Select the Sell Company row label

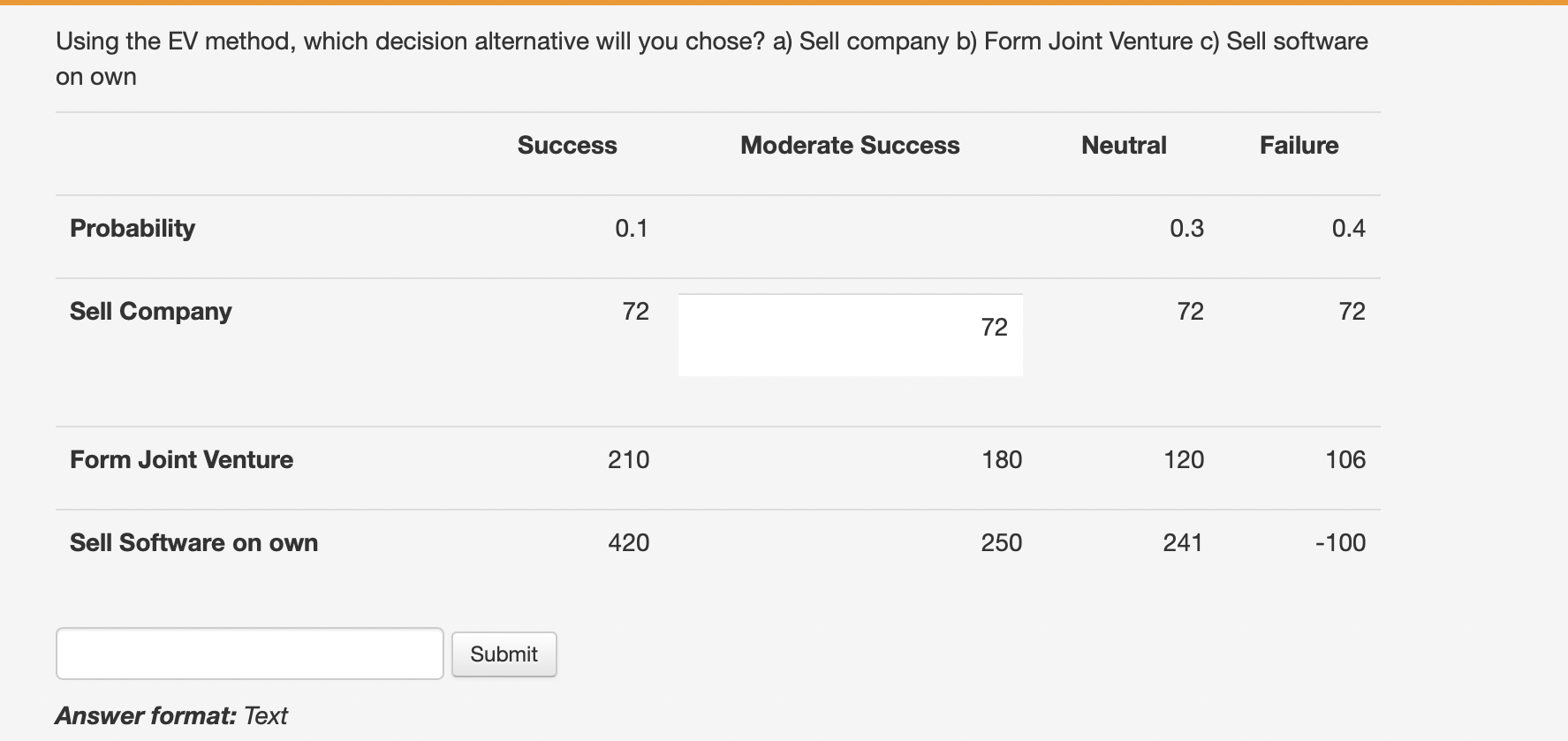click(150, 311)
